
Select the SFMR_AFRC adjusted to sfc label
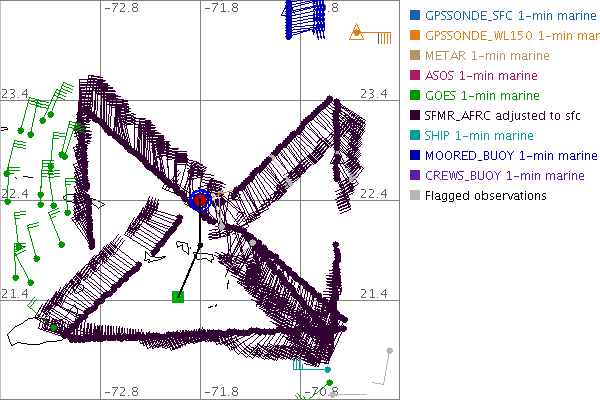point(491,116)
